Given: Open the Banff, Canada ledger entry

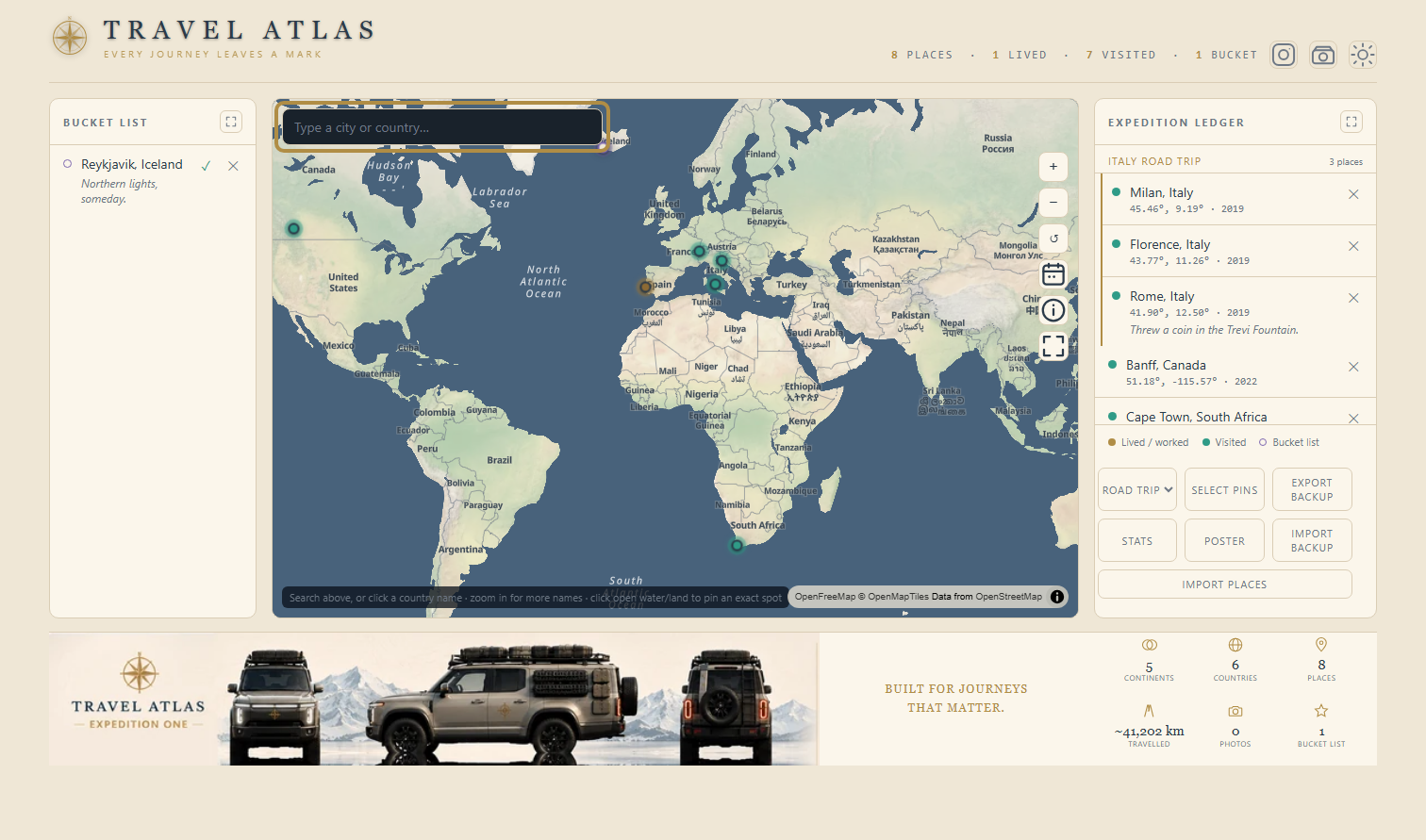Looking at the screenshot, I should coord(1235,371).
